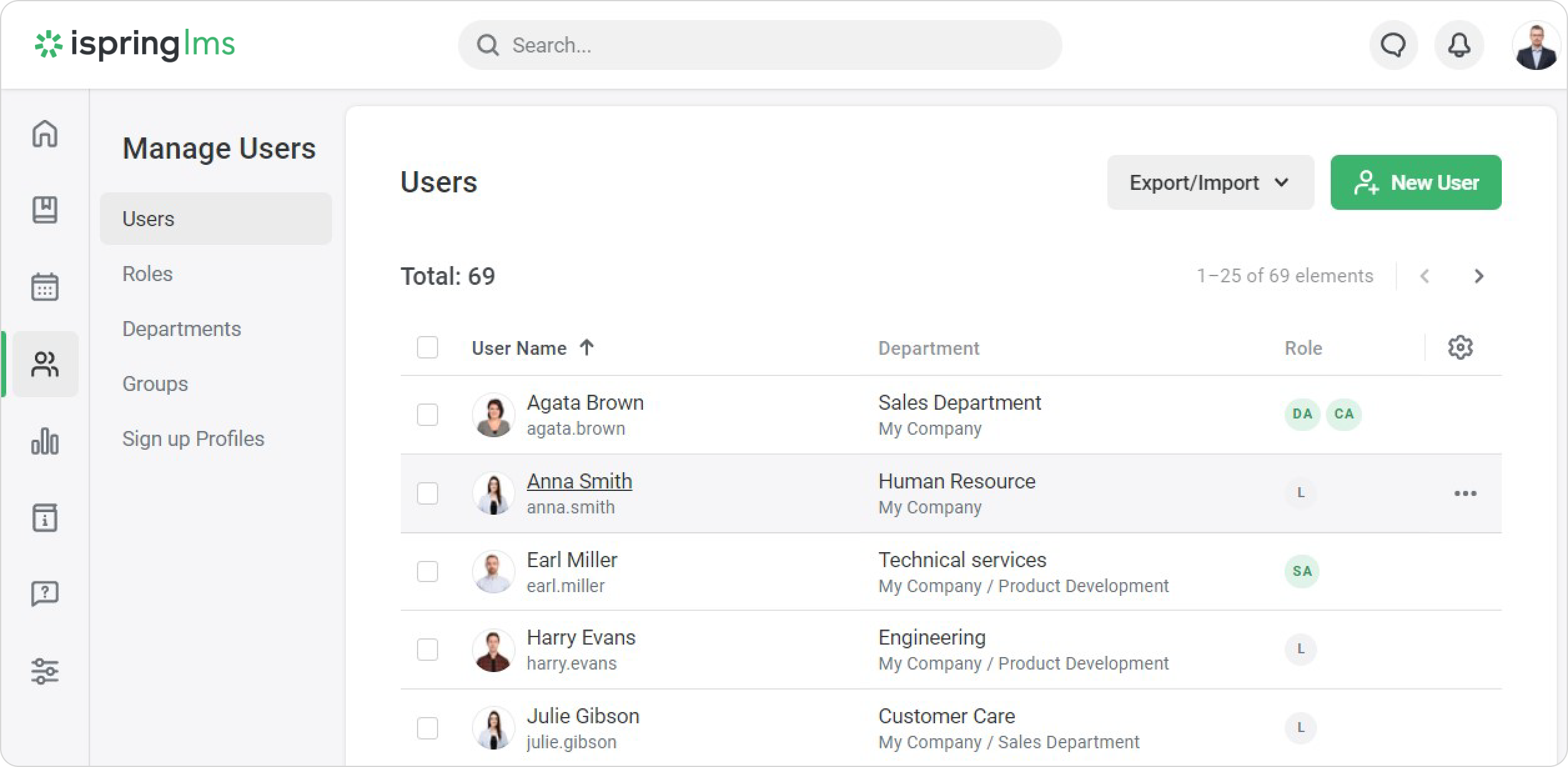Viewport: 1568px width, 767px height.
Task: Open the courses bookmark icon in sidebar
Action: click(45, 210)
